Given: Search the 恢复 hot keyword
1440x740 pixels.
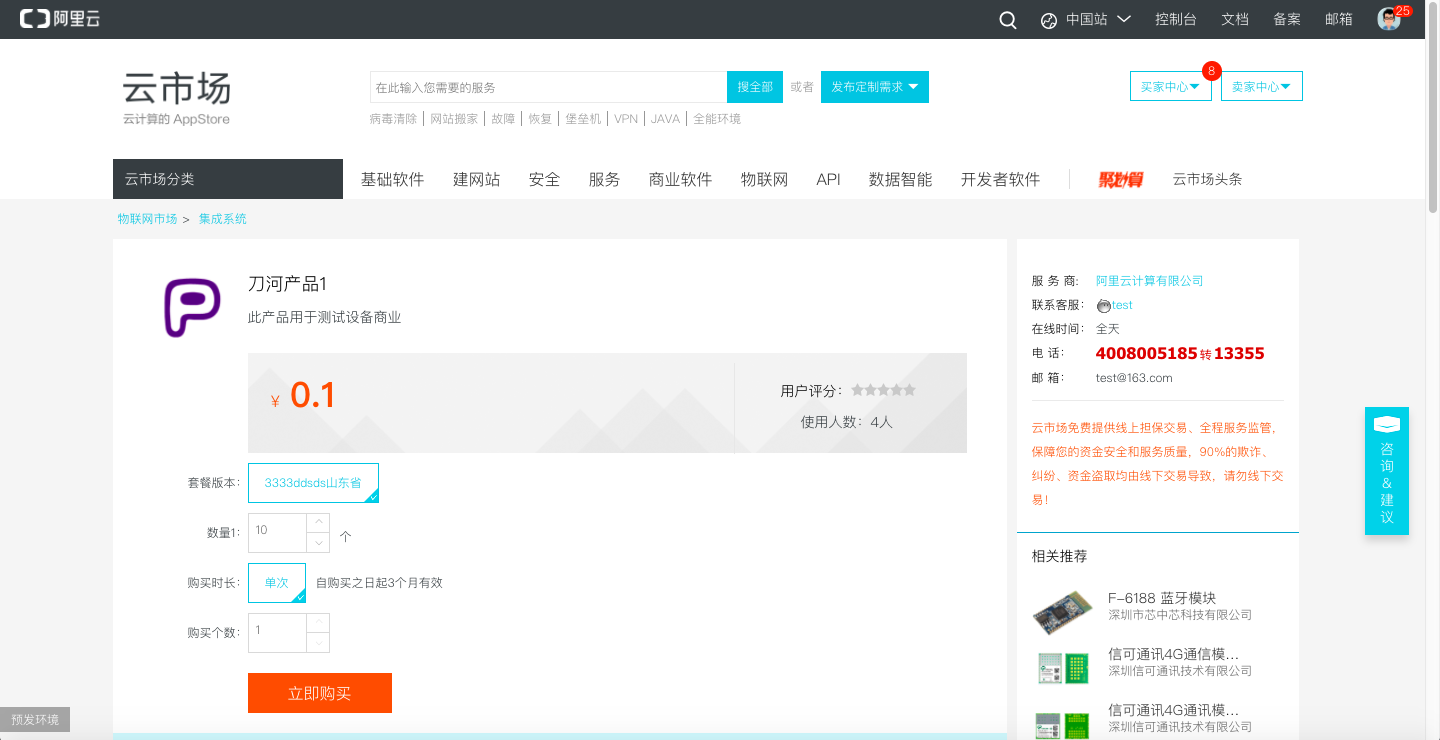Looking at the screenshot, I should 540,119.
